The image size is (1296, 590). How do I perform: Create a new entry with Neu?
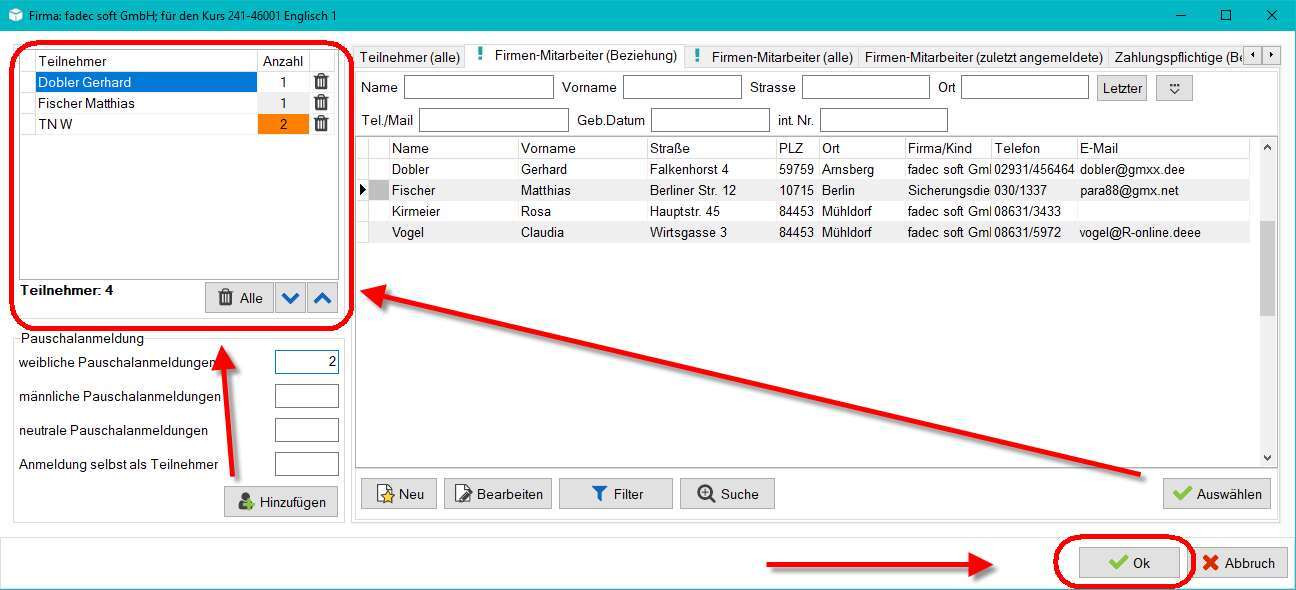[398, 494]
